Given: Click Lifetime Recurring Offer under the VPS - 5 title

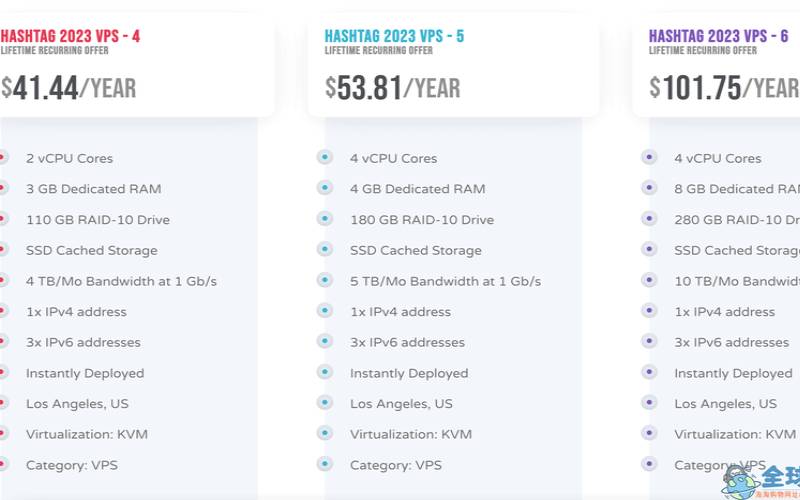Looking at the screenshot, I should point(379,51).
